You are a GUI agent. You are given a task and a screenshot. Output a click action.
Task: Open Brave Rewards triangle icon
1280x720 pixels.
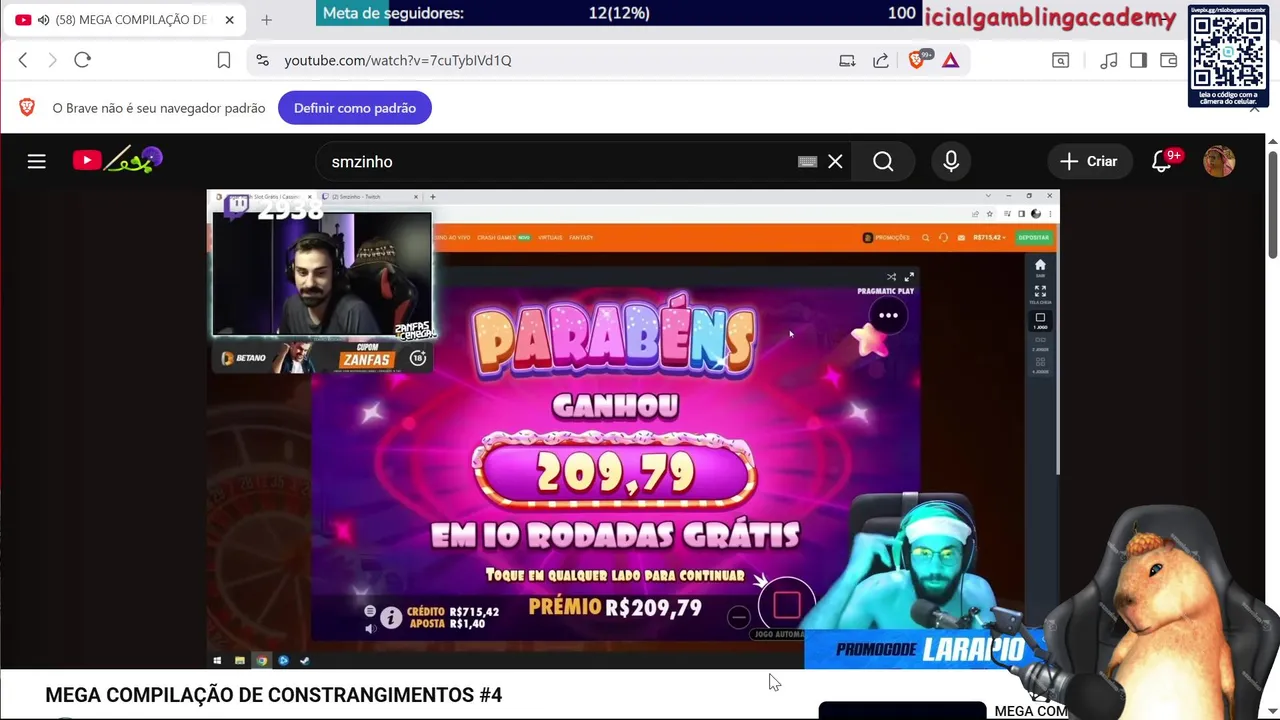pos(951,60)
